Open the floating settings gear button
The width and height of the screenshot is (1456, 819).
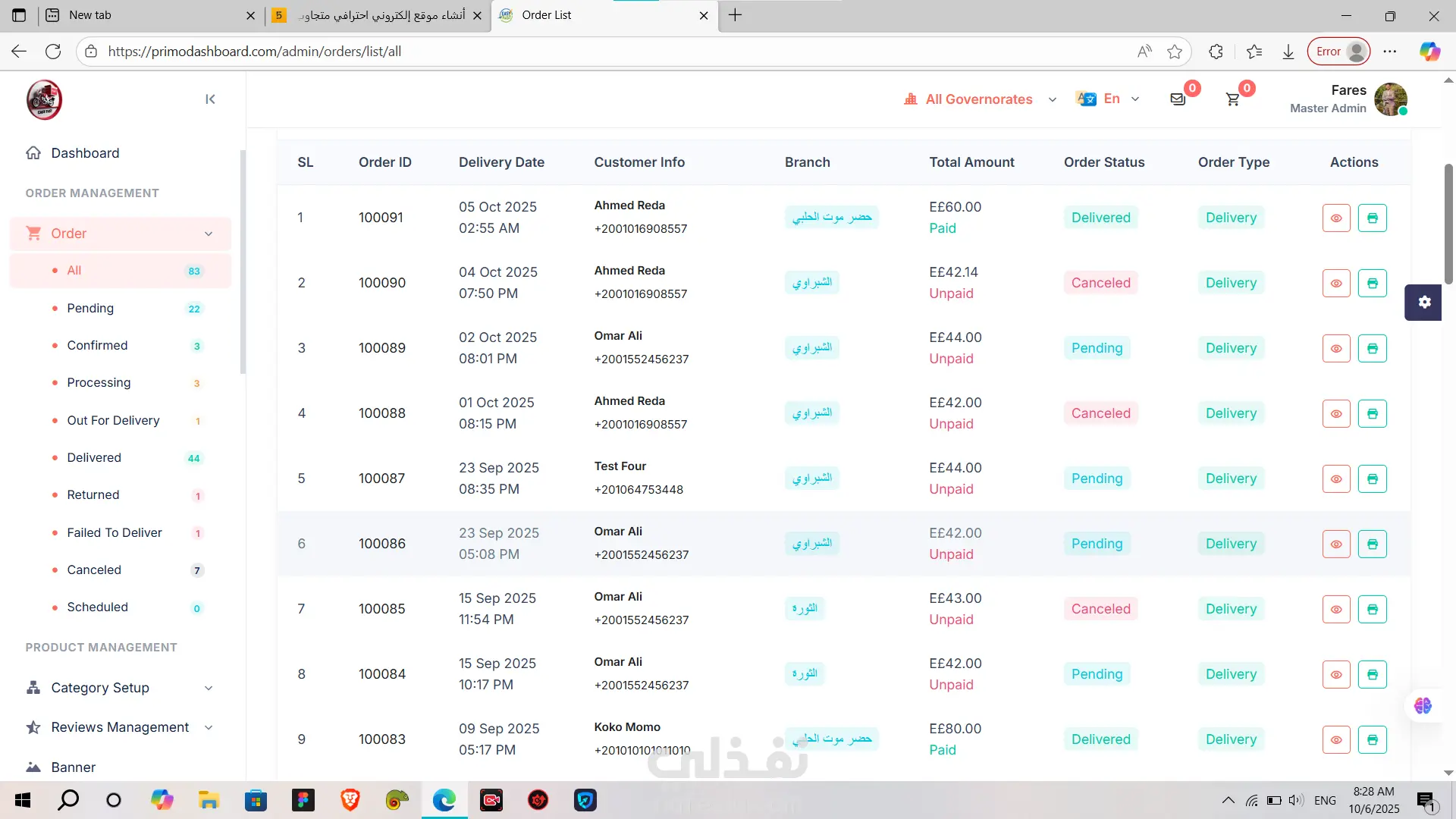tap(1423, 302)
